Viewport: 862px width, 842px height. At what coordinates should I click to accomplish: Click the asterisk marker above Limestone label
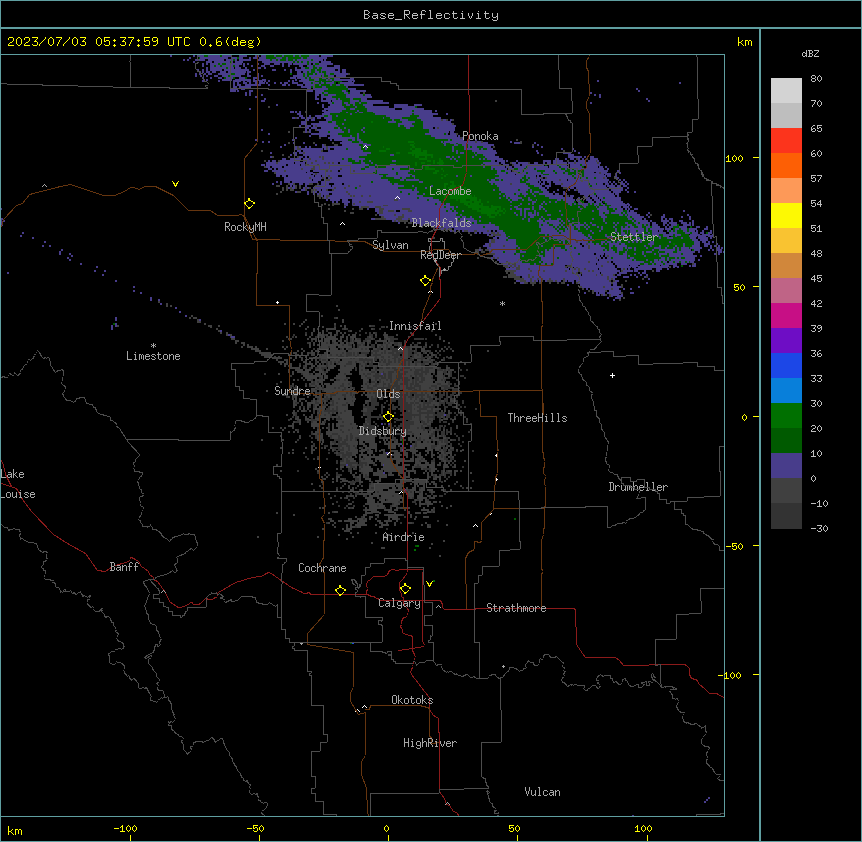[x=153, y=346]
